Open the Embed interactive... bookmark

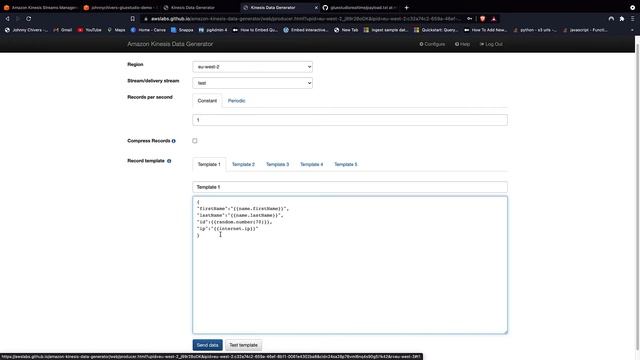(x=306, y=30)
